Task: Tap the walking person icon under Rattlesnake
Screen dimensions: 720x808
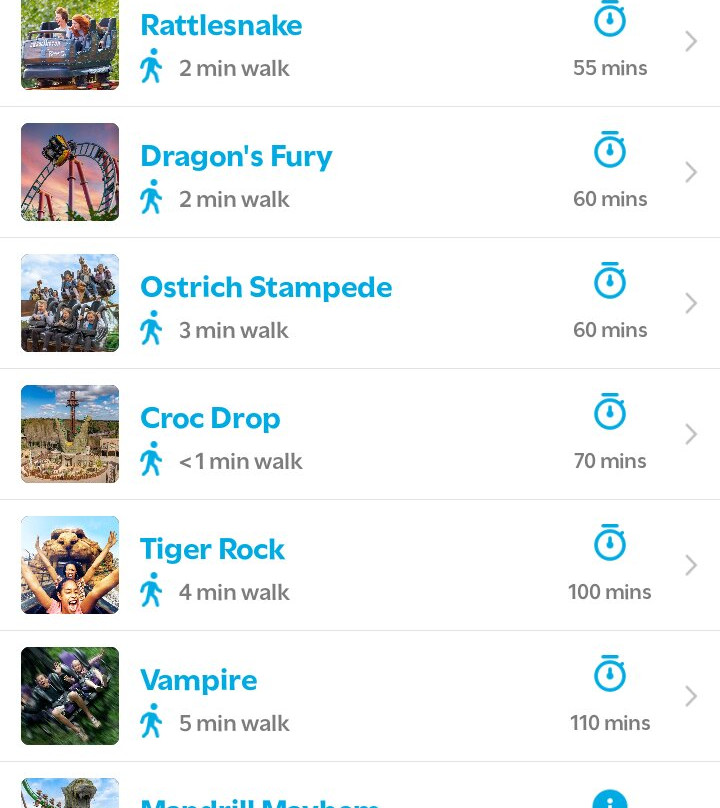Action: (151, 66)
